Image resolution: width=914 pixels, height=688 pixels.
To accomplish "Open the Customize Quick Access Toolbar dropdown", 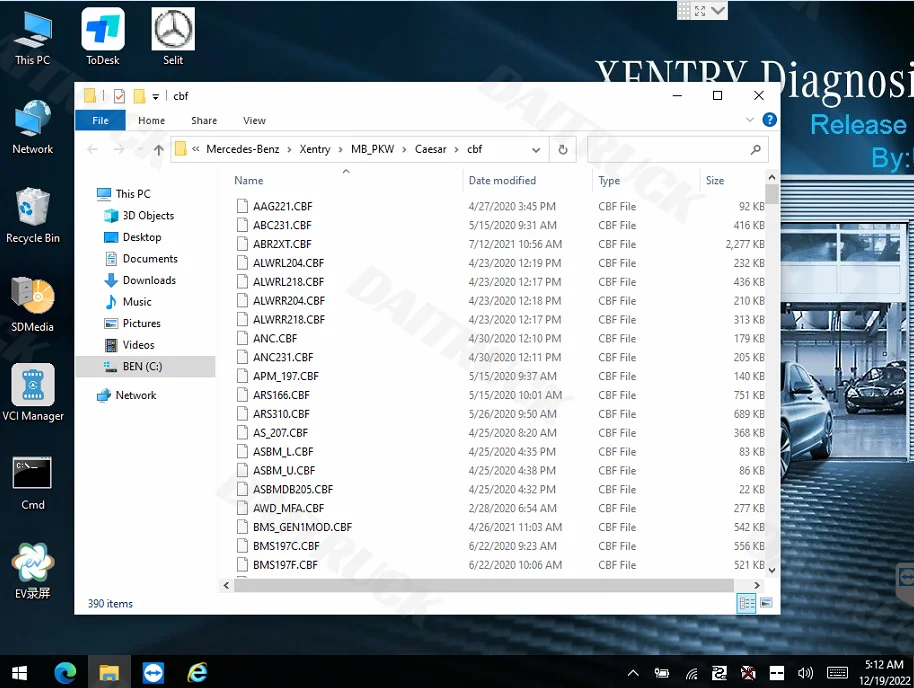I will pyautogui.click(x=156, y=97).
